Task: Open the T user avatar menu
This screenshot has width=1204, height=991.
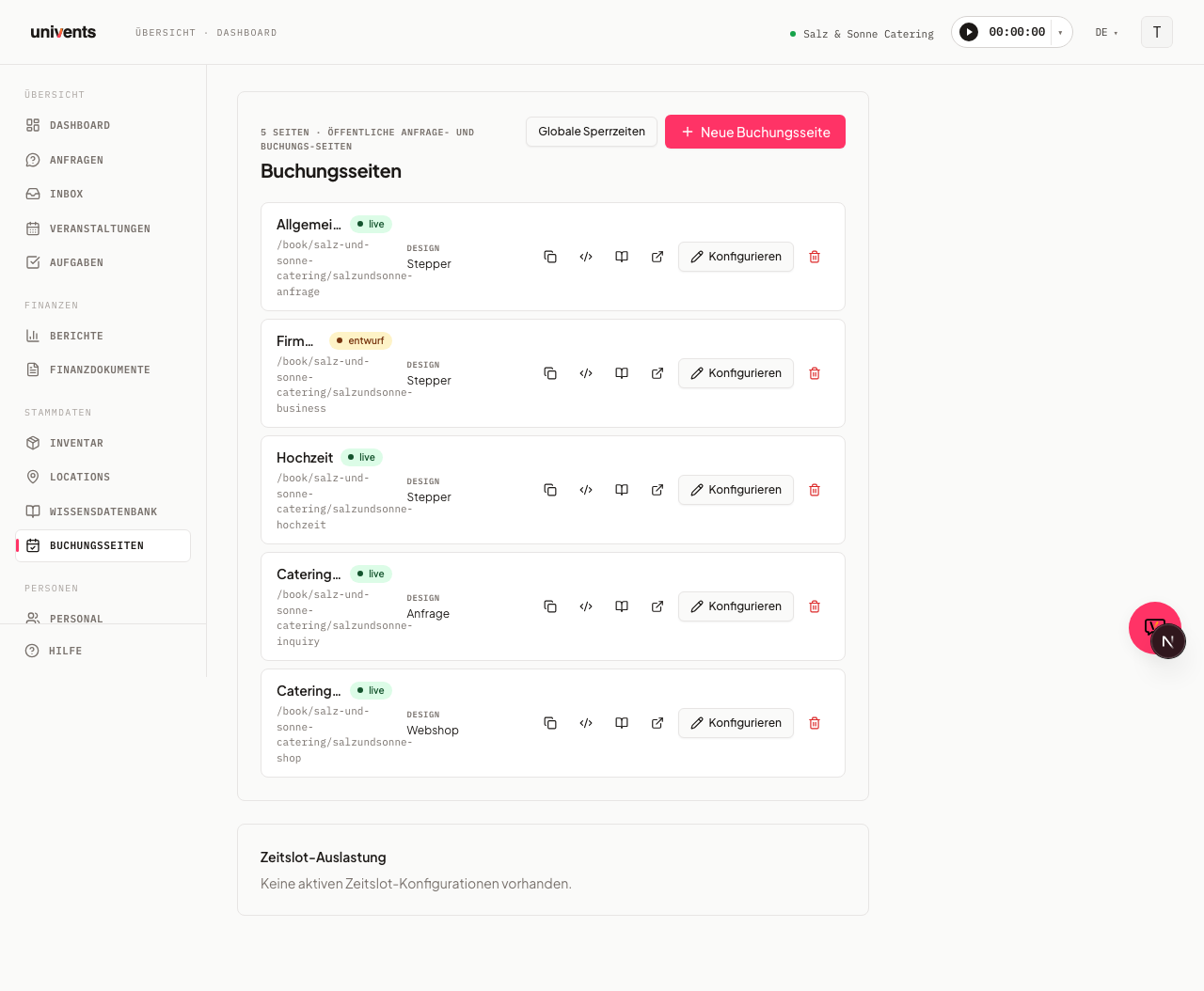Action: tap(1157, 32)
